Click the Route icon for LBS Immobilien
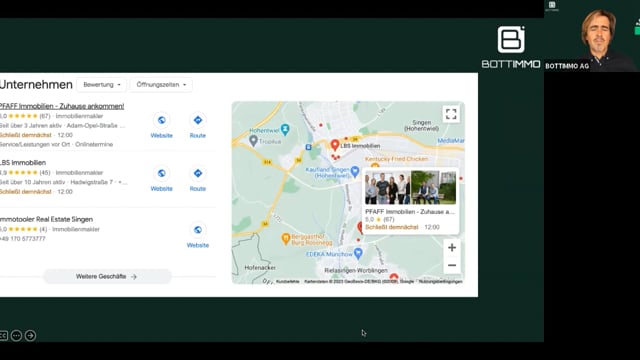The height and width of the screenshot is (360, 640). coord(198,173)
